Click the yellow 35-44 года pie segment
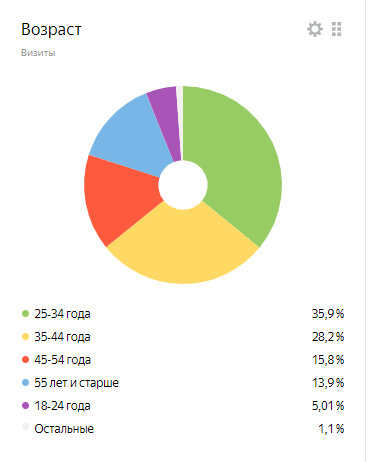The height and width of the screenshot is (462, 369). 183,247
